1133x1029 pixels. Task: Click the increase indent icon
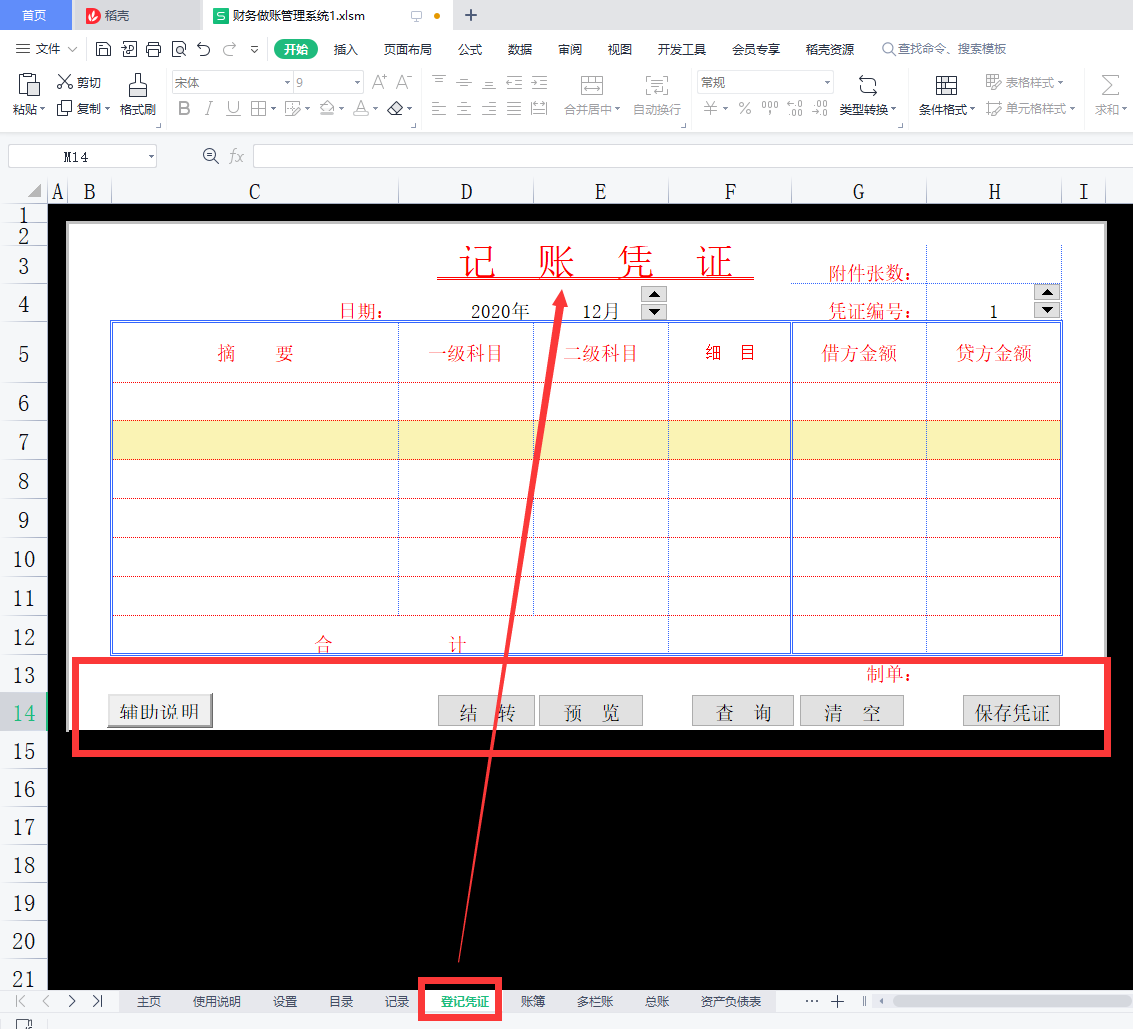click(x=539, y=82)
